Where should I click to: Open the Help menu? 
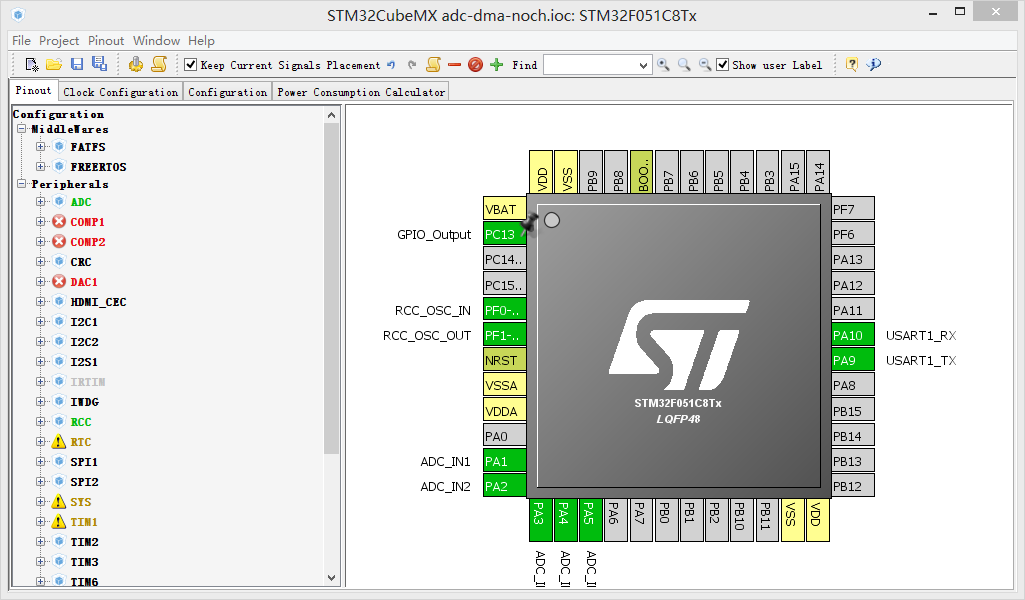201,41
